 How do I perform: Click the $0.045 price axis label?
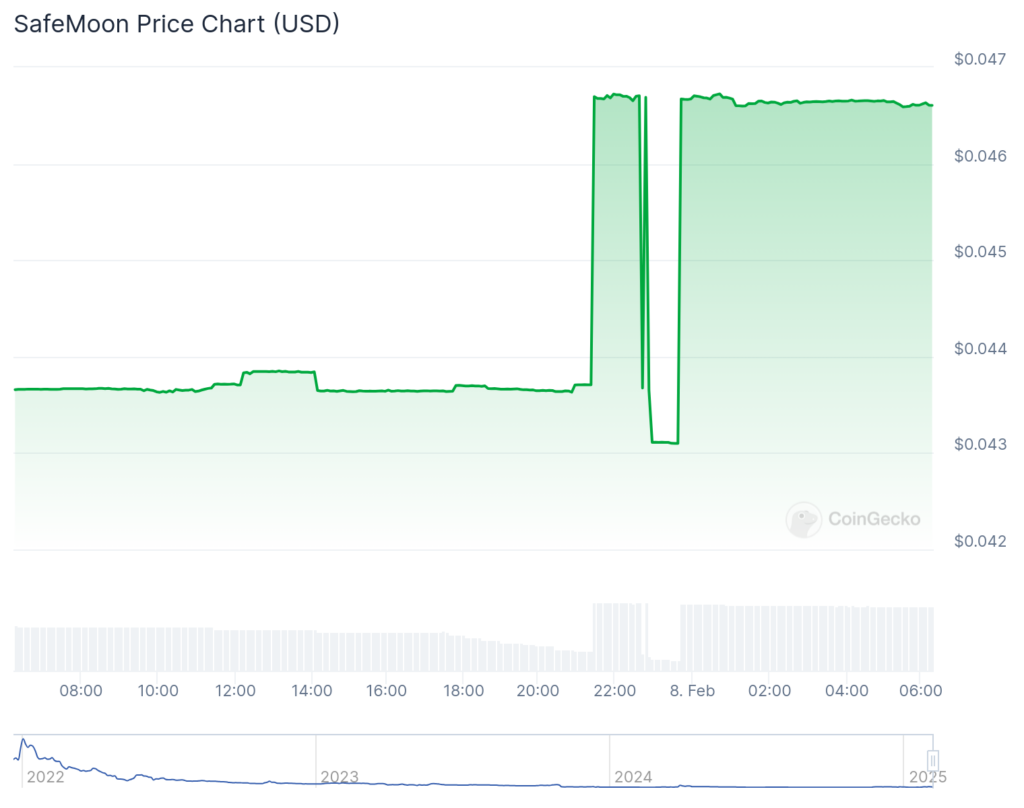click(x=980, y=251)
